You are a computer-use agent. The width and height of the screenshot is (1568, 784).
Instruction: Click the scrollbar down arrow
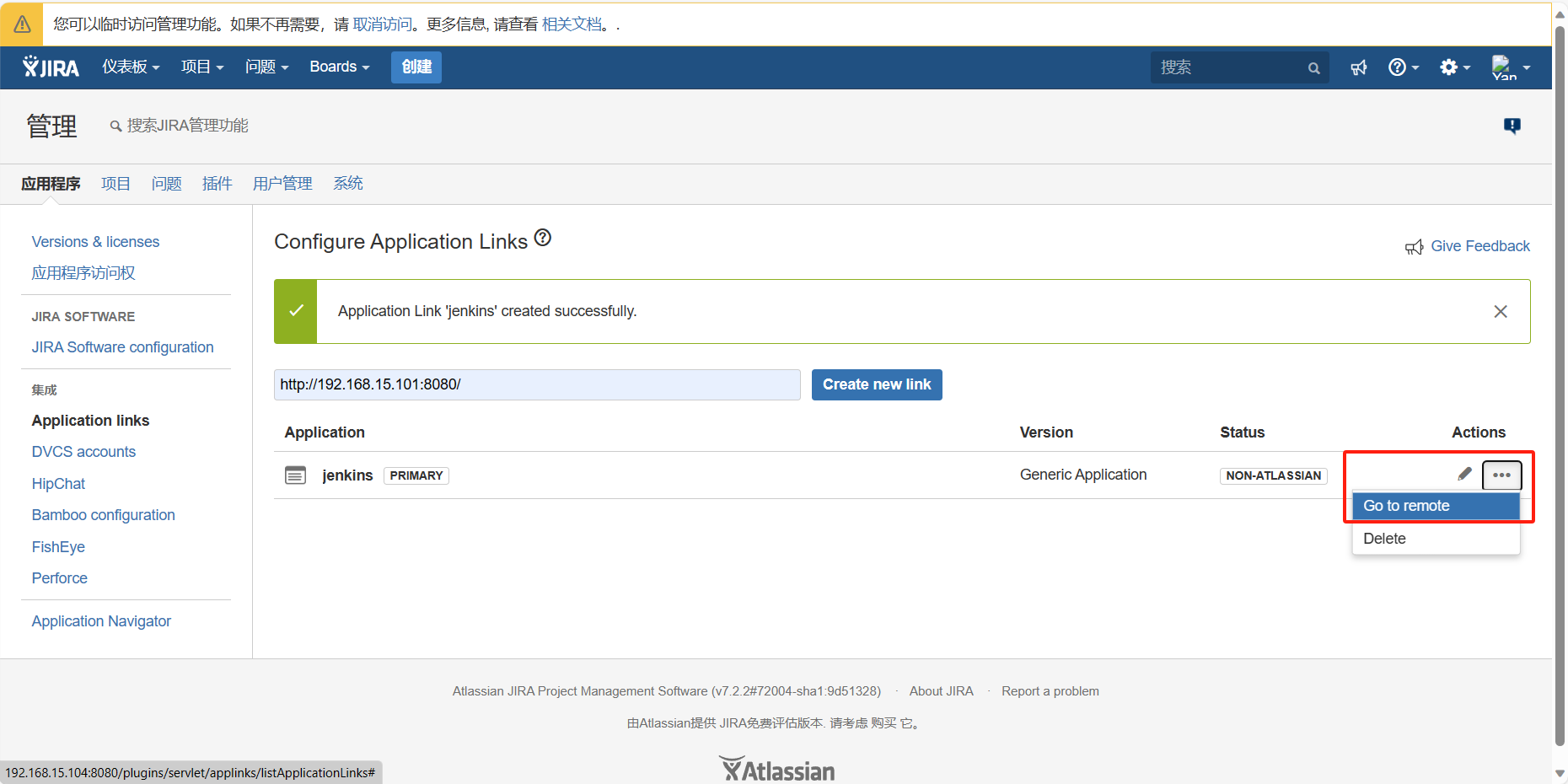[x=1560, y=773]
